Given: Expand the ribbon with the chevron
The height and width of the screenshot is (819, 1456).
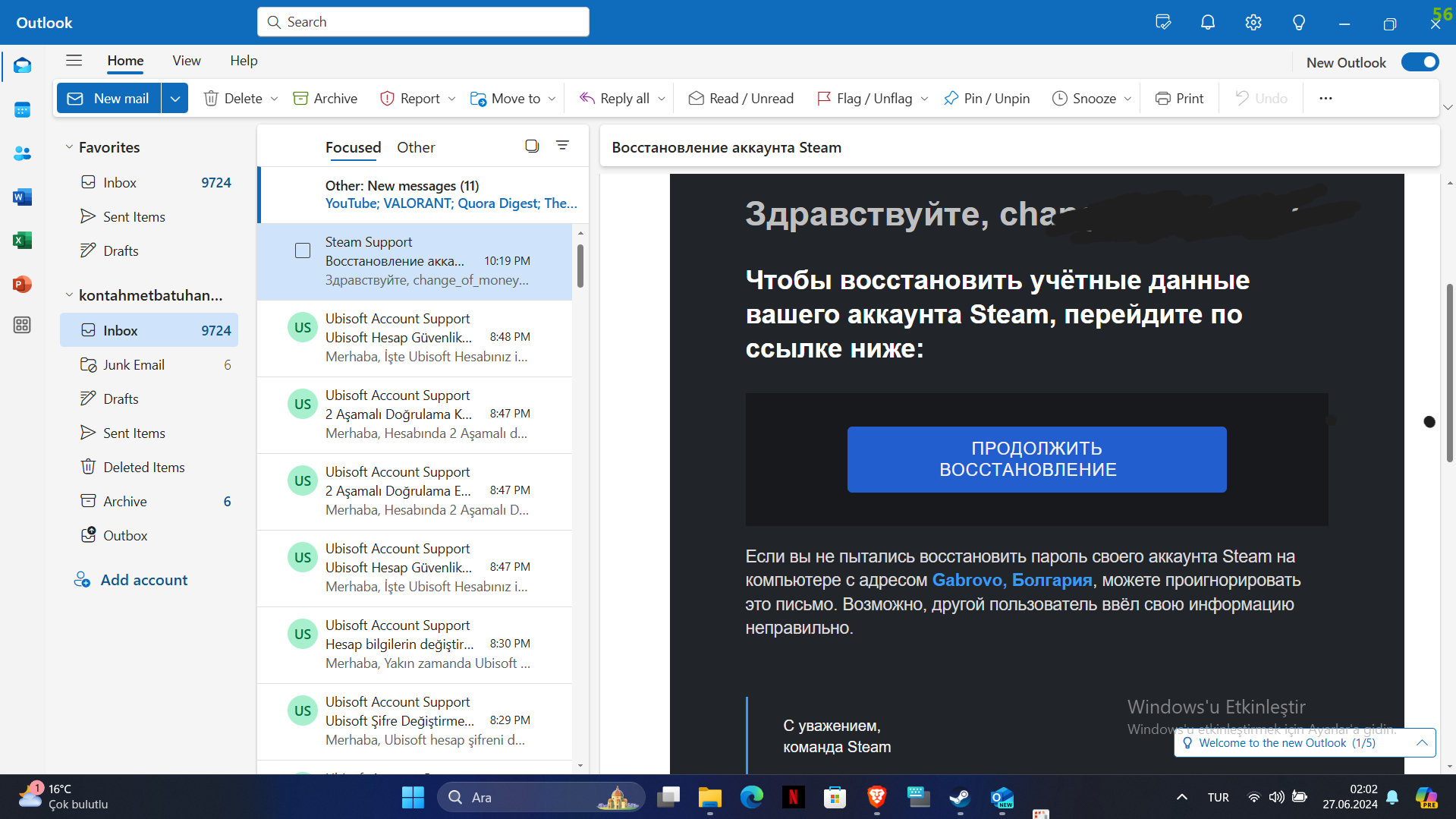Looking at the screenshot, I should pyautogui.click(x=1448, y=107).
